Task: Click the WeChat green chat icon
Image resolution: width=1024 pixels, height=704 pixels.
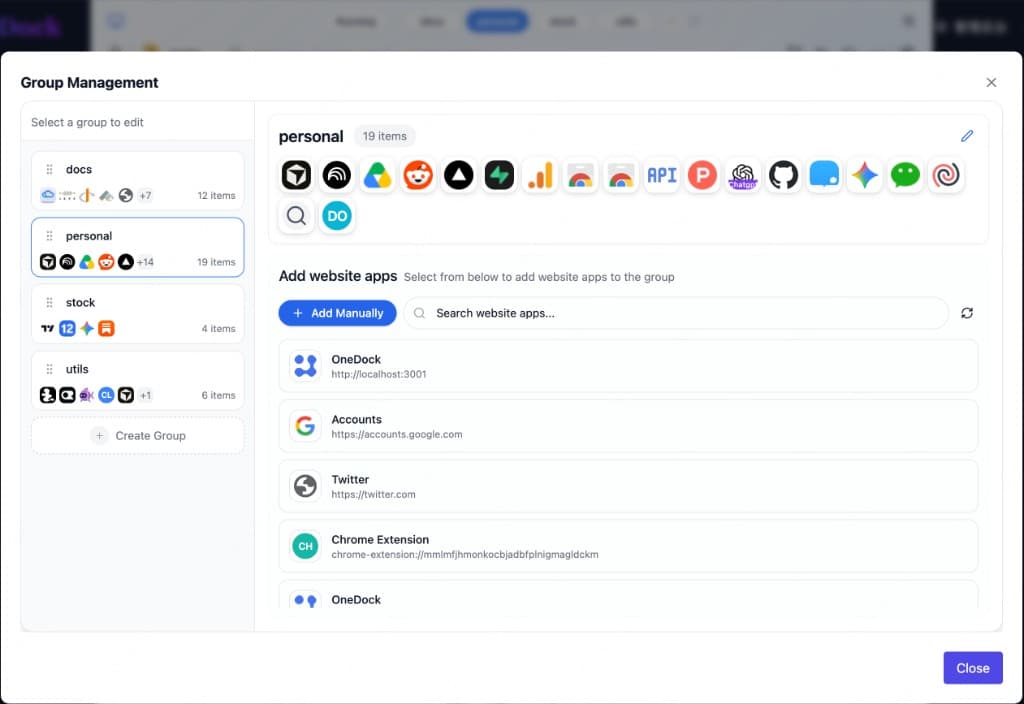Action: coord(905,175)
